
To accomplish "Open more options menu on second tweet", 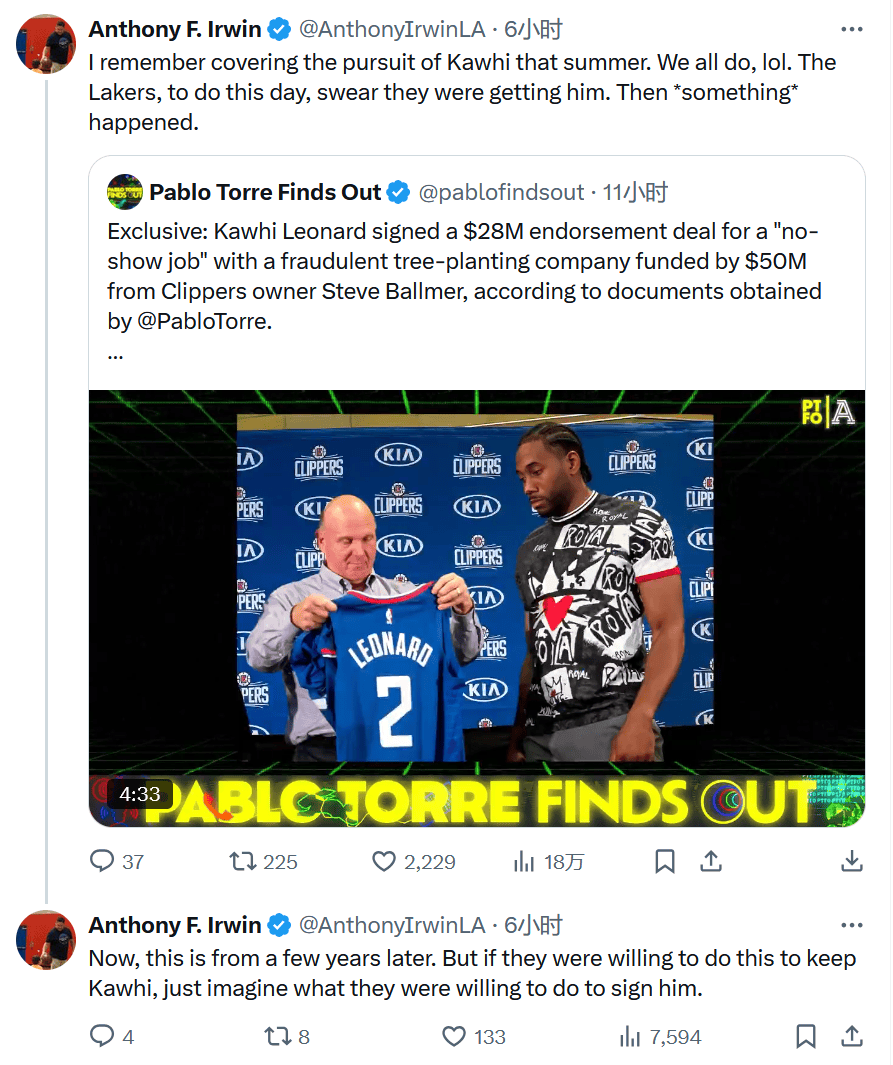I will (x=851, y=925).
